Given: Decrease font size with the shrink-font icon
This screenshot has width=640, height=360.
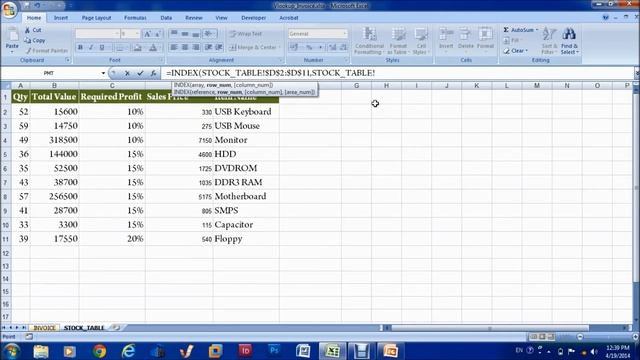Looking at the screenshot, I should point(158,34).
